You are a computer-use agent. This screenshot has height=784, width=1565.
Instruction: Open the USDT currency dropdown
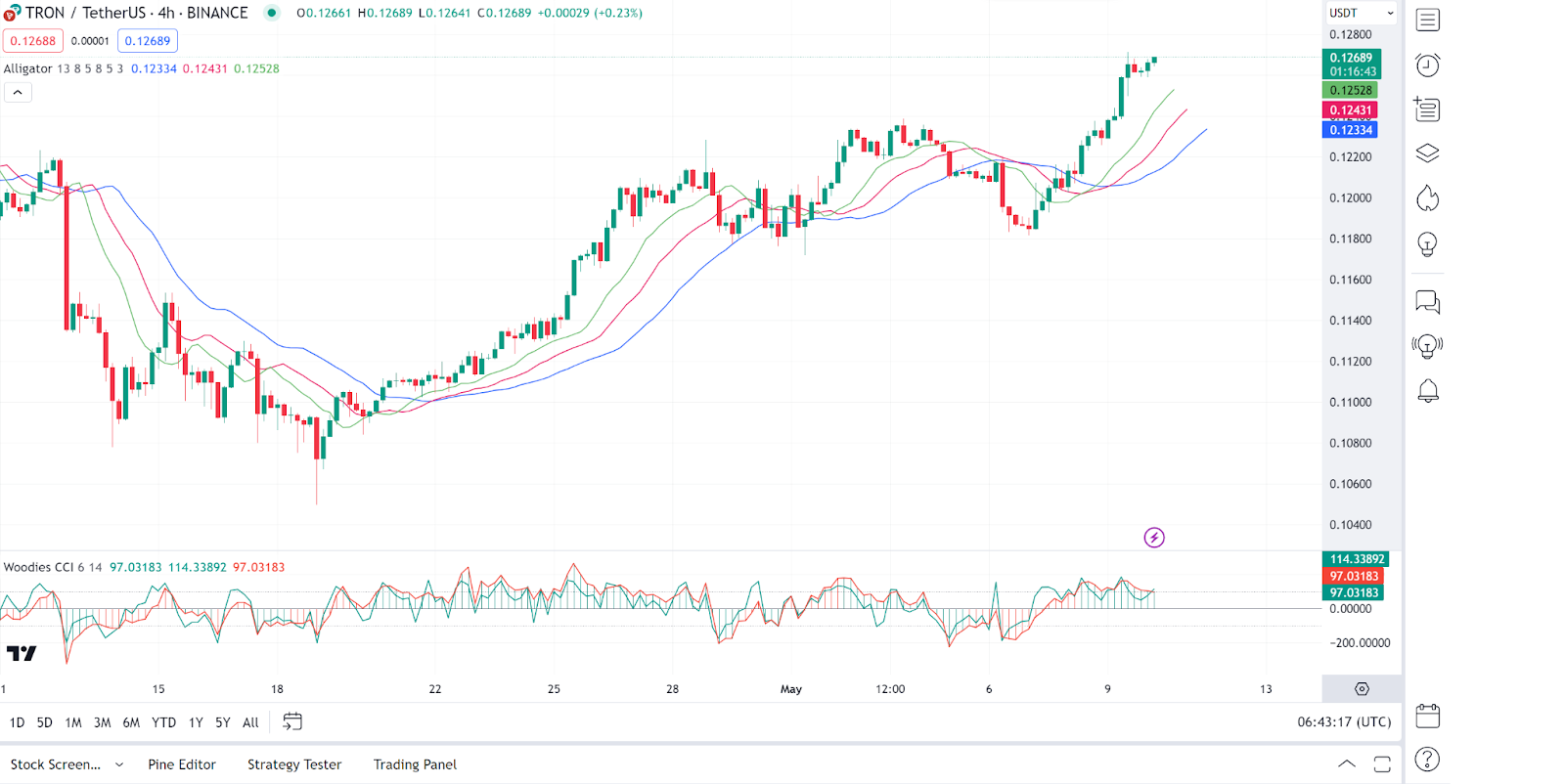point(1361,13)
